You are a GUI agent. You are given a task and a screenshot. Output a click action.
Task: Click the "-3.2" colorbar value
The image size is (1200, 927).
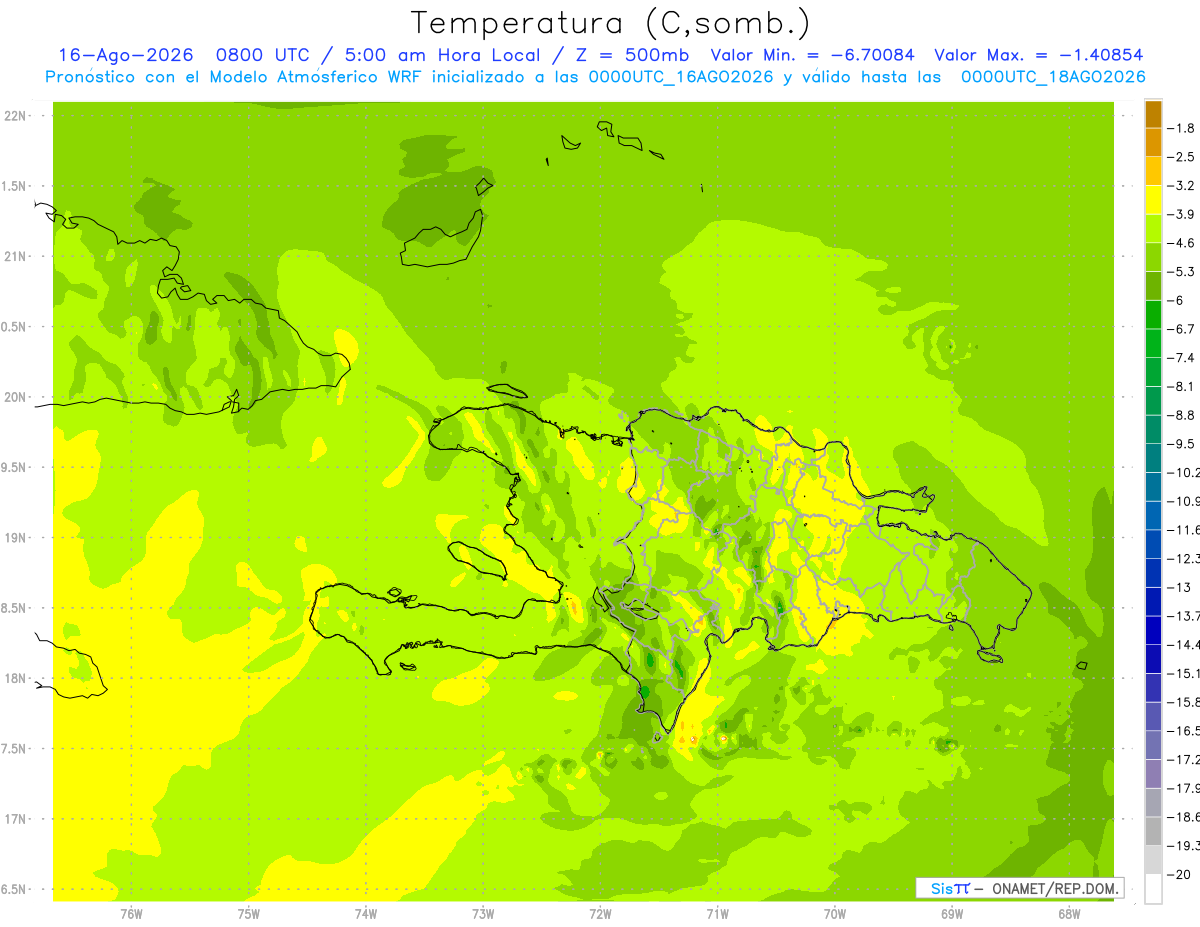1181,186
